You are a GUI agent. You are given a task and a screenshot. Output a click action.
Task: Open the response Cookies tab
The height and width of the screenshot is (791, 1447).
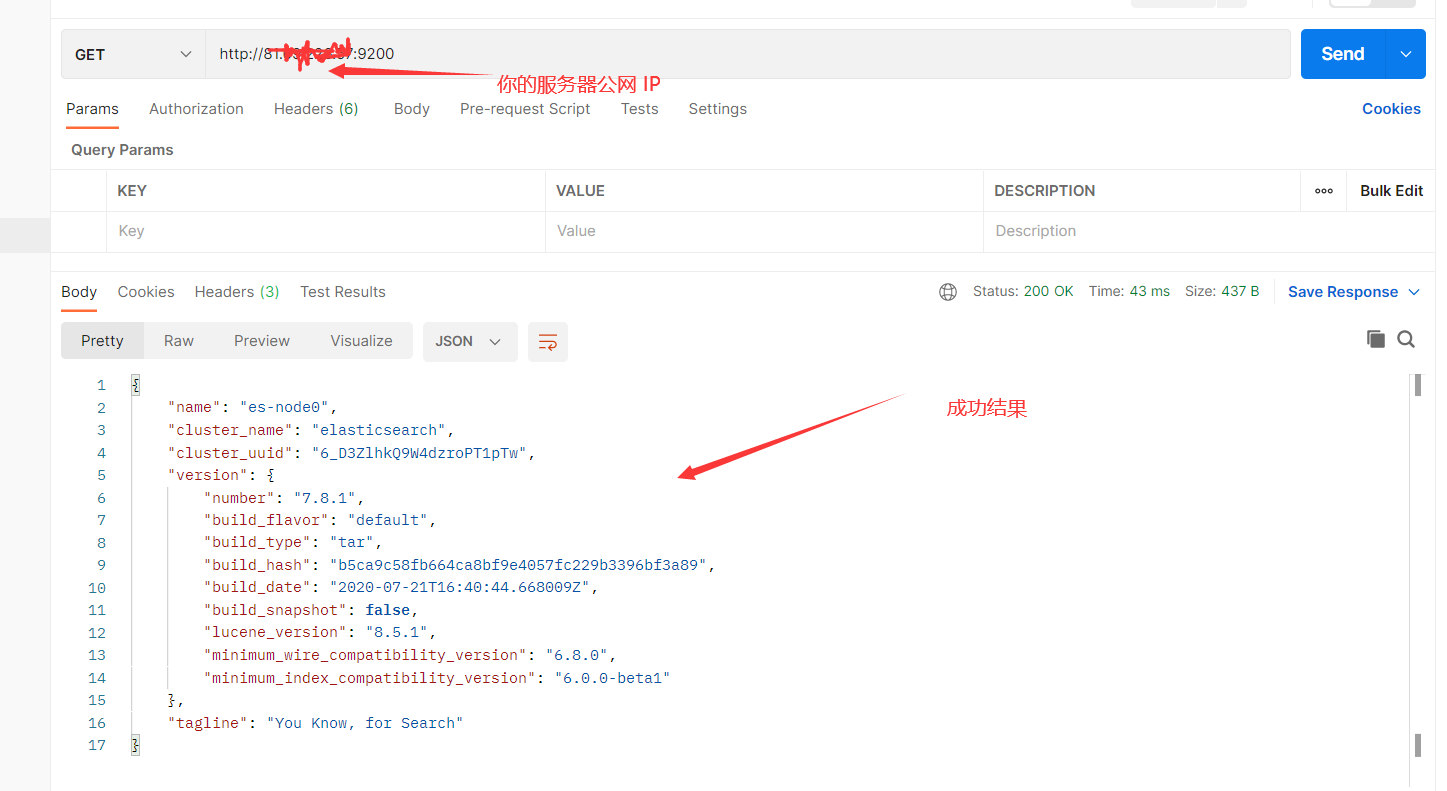point(146,292)
